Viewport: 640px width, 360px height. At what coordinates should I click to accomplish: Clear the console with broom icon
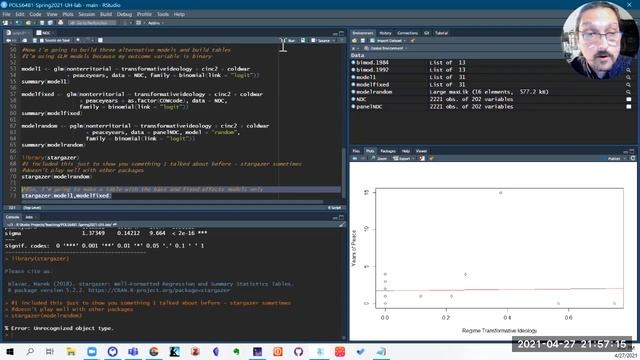(342, 224)
